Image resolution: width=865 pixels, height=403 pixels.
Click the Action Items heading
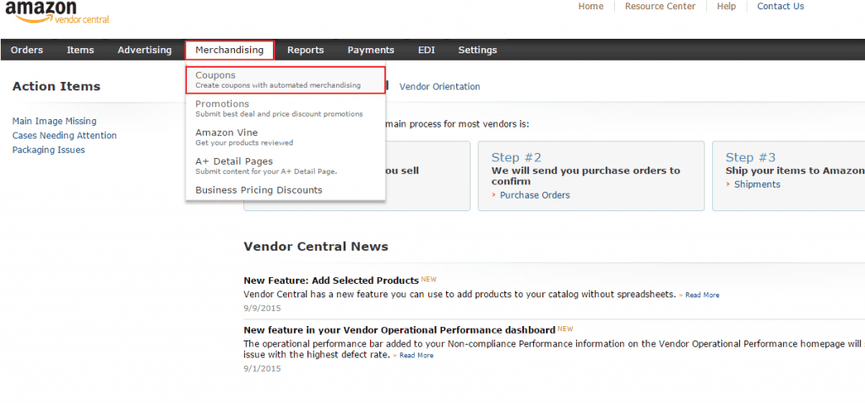click(56, 87)
